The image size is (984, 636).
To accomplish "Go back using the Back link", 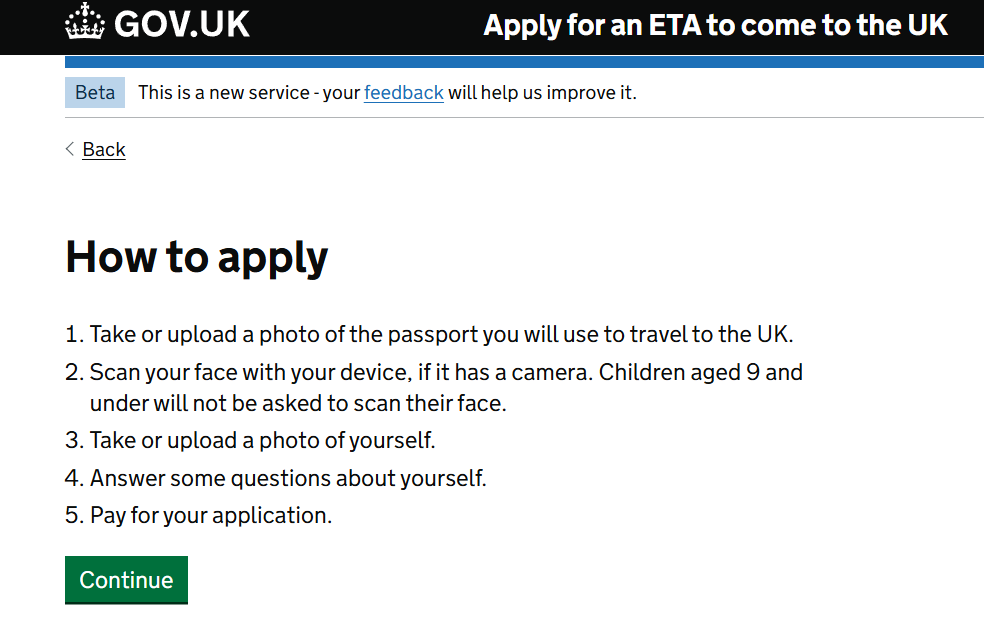I will click(x=104, y=150).
